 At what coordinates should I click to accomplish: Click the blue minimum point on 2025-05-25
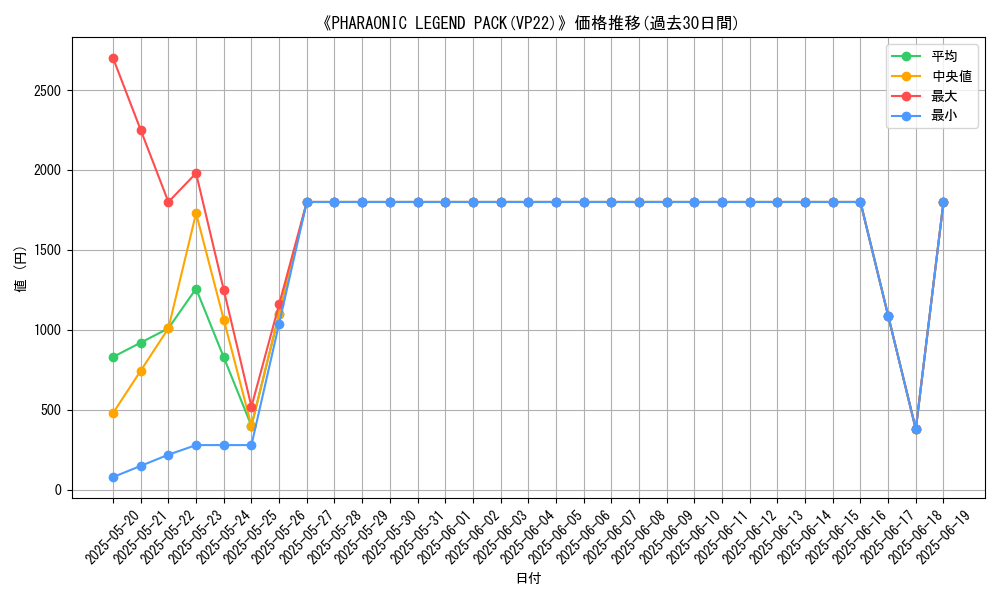click(251, 446)
